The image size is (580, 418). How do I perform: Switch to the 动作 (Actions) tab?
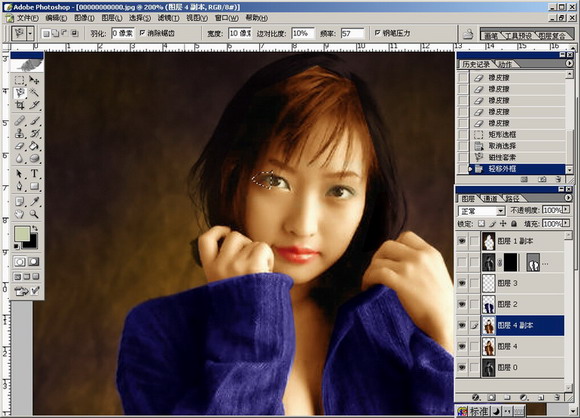pos(505,64)
